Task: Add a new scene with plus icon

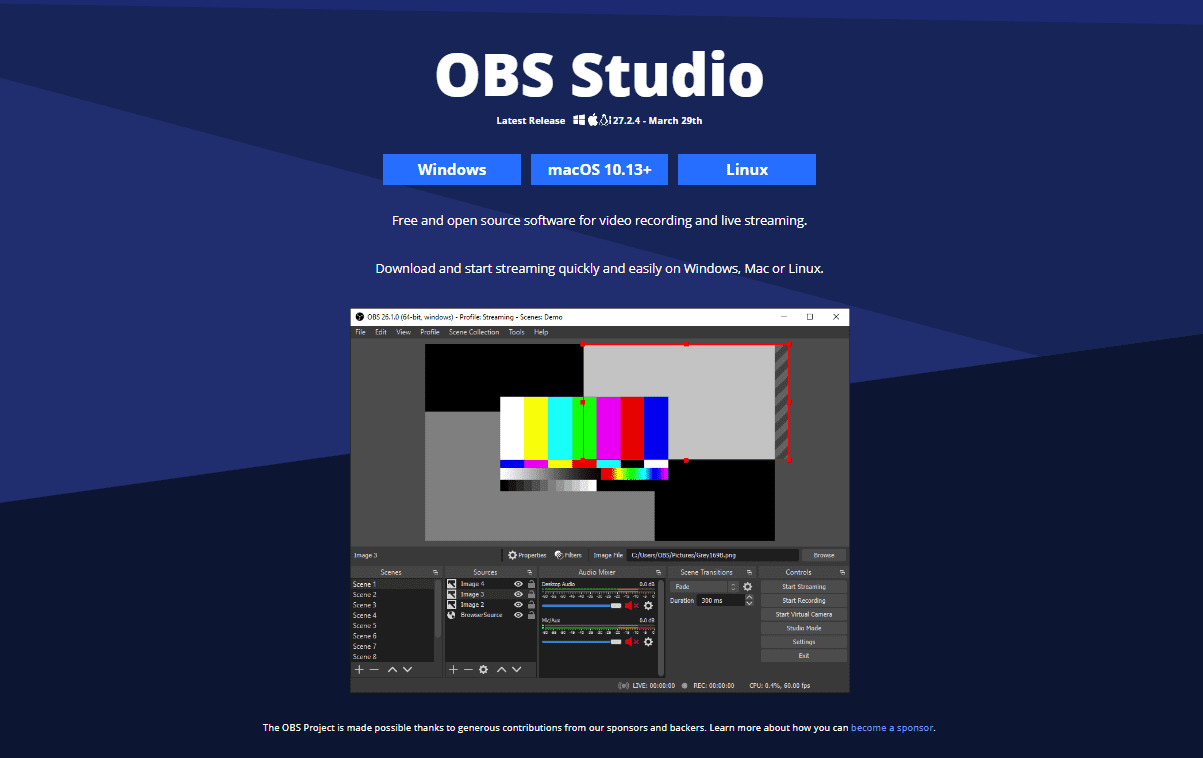Action: tap(361, 669)
